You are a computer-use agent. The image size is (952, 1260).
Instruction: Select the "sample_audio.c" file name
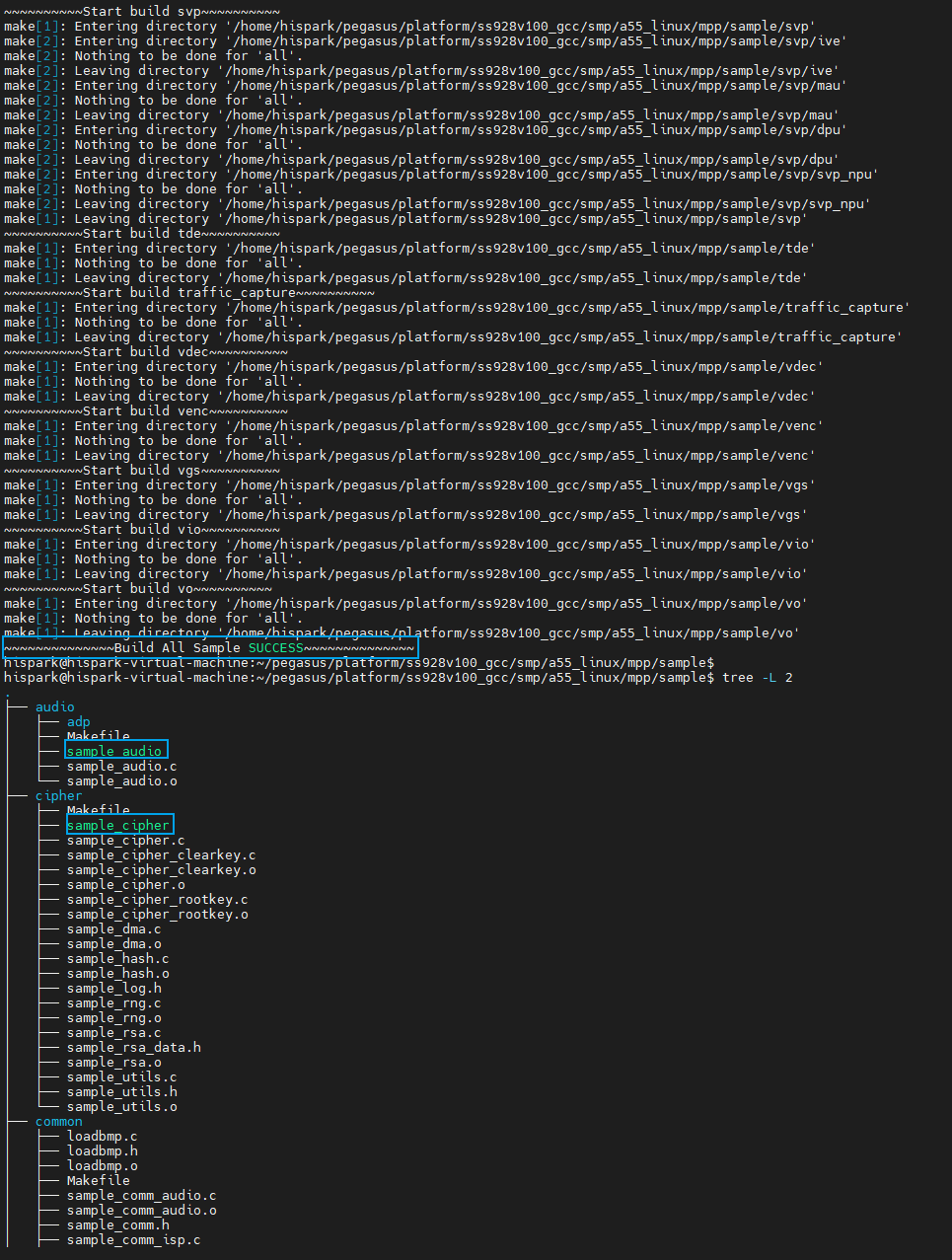(122, 766)
